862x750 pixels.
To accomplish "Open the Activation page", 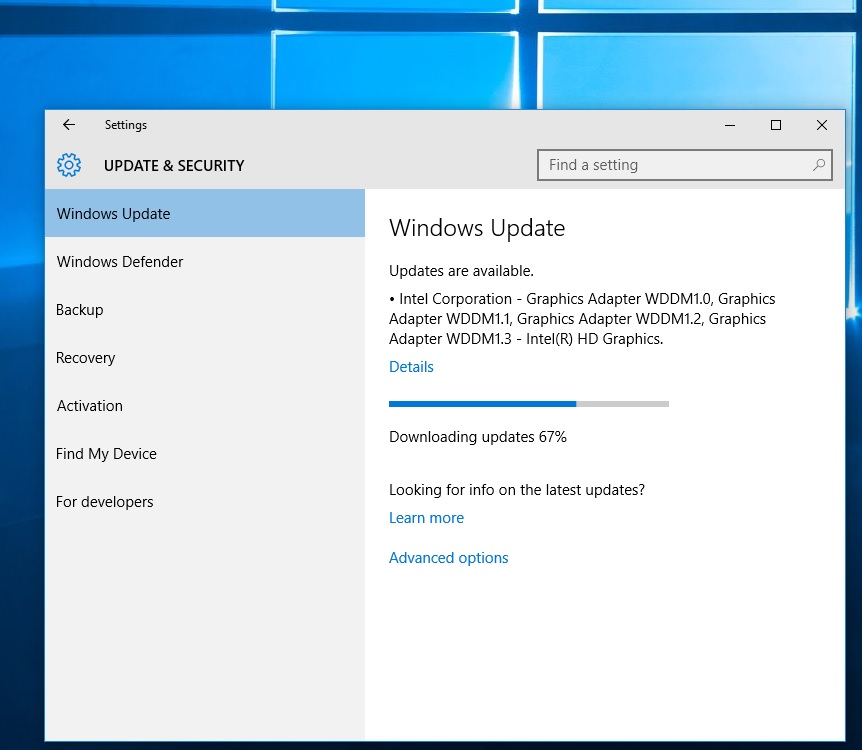I will (x=205, y=405).
